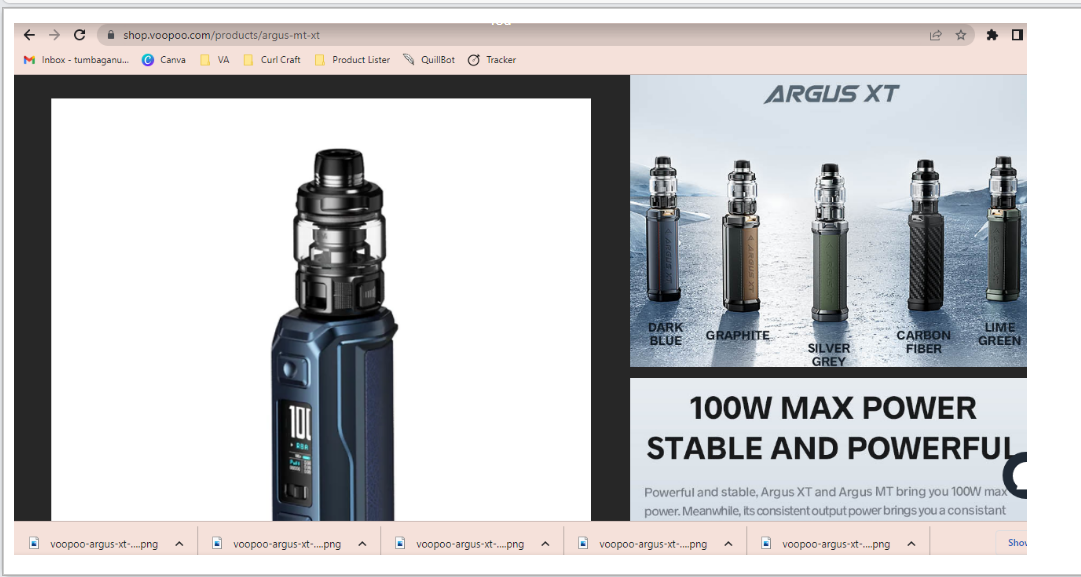Select the Silver Grey device in banner
Viewport: 1081px width, 577px height.
coord(829,243)
